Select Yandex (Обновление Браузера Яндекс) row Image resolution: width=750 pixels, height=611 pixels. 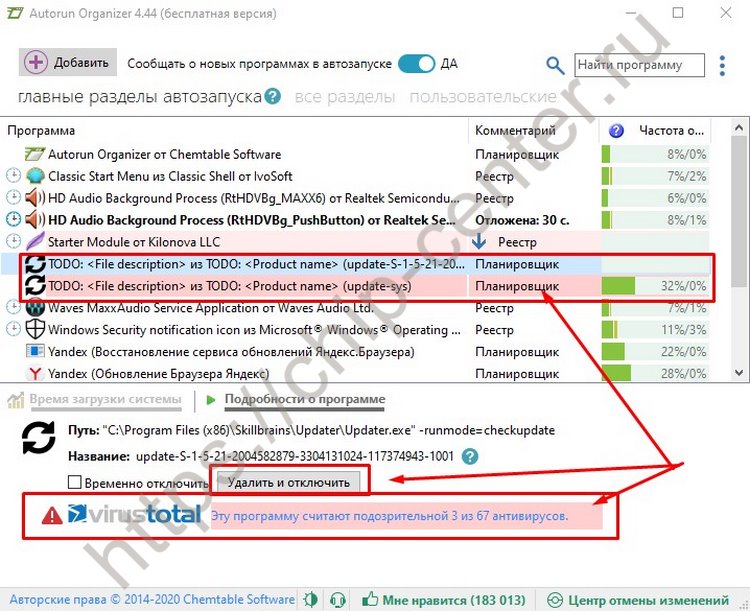point(356,373)
